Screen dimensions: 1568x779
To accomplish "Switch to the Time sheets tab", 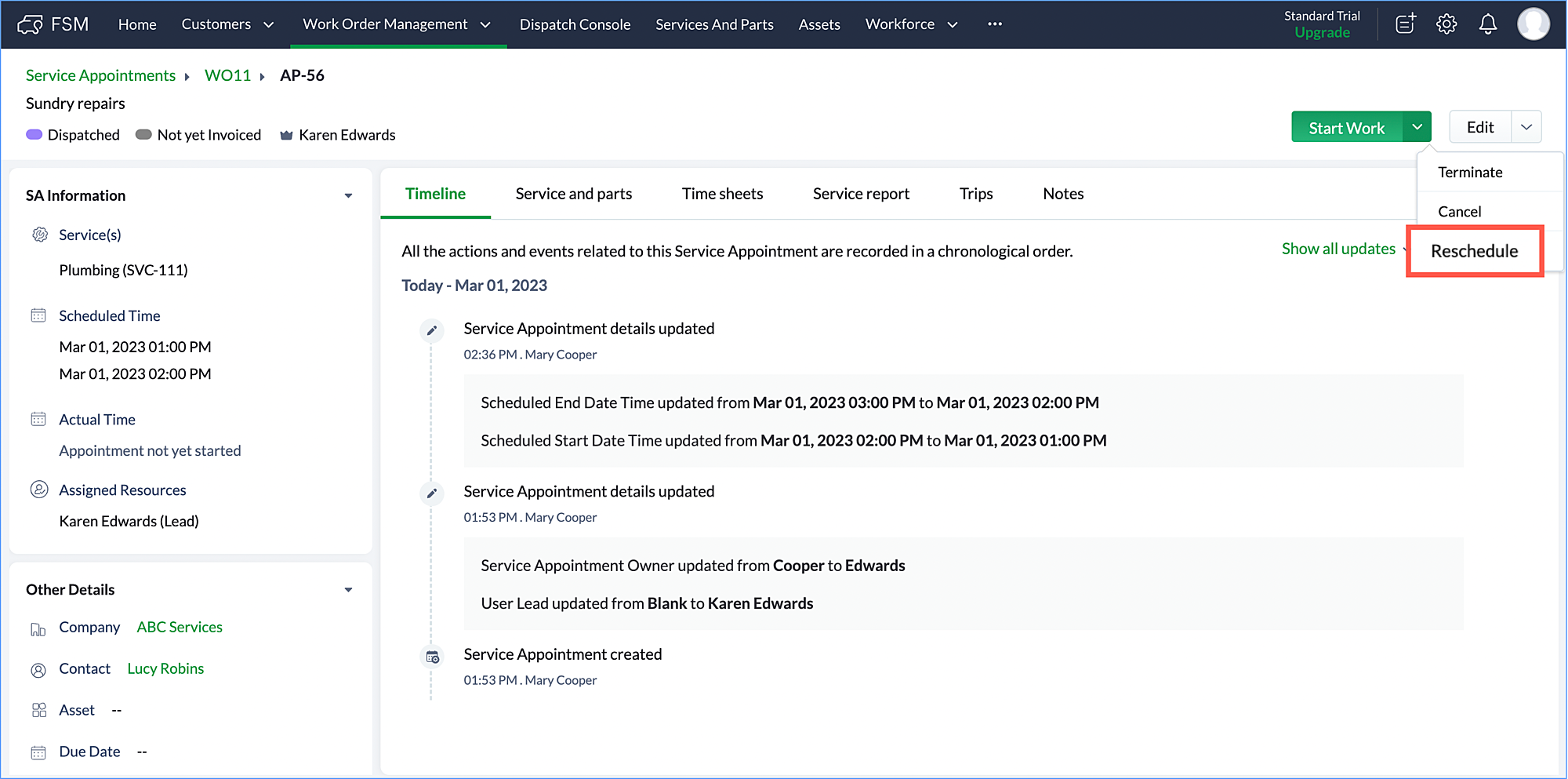I will coord(722,194).
